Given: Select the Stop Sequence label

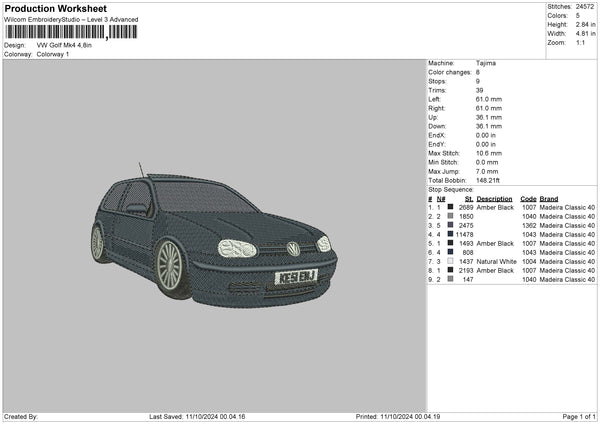Looking at the screenshot, I should pyautogui.click(x=451, y=188).
